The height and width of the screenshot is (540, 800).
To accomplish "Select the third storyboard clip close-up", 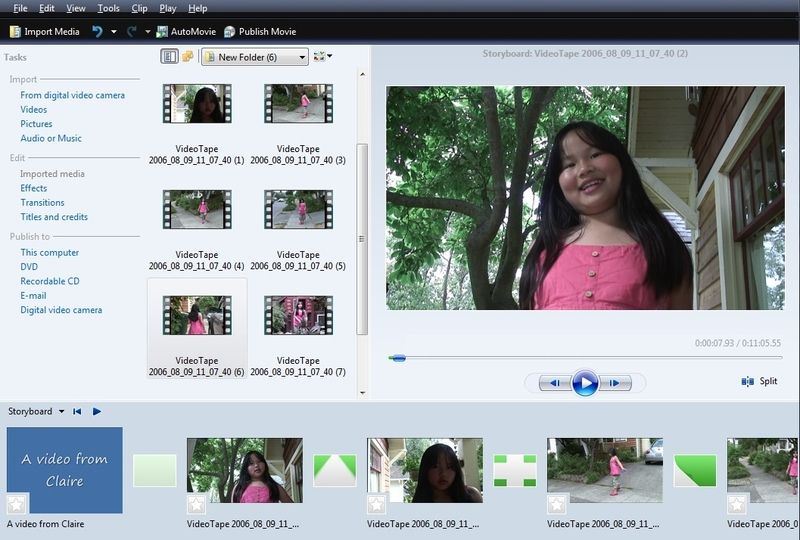I will click(x=425, y=470).
